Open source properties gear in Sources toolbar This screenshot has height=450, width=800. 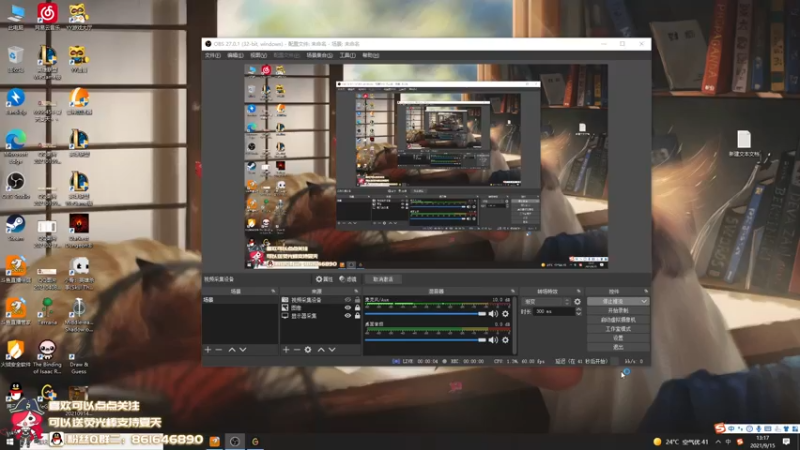[x=308, y=349]
